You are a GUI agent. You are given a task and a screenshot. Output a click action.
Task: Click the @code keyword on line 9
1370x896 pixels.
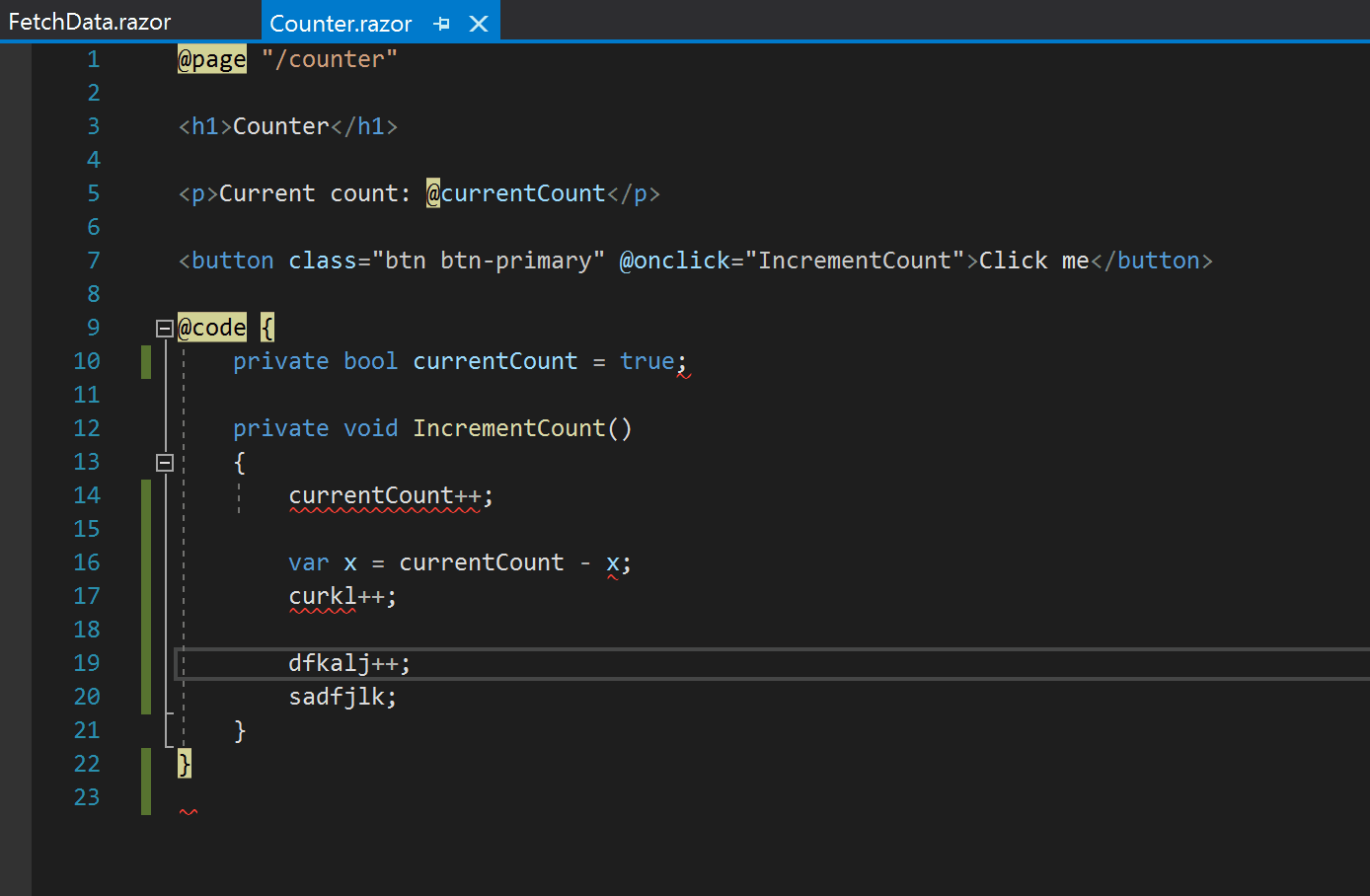point(211,327)
